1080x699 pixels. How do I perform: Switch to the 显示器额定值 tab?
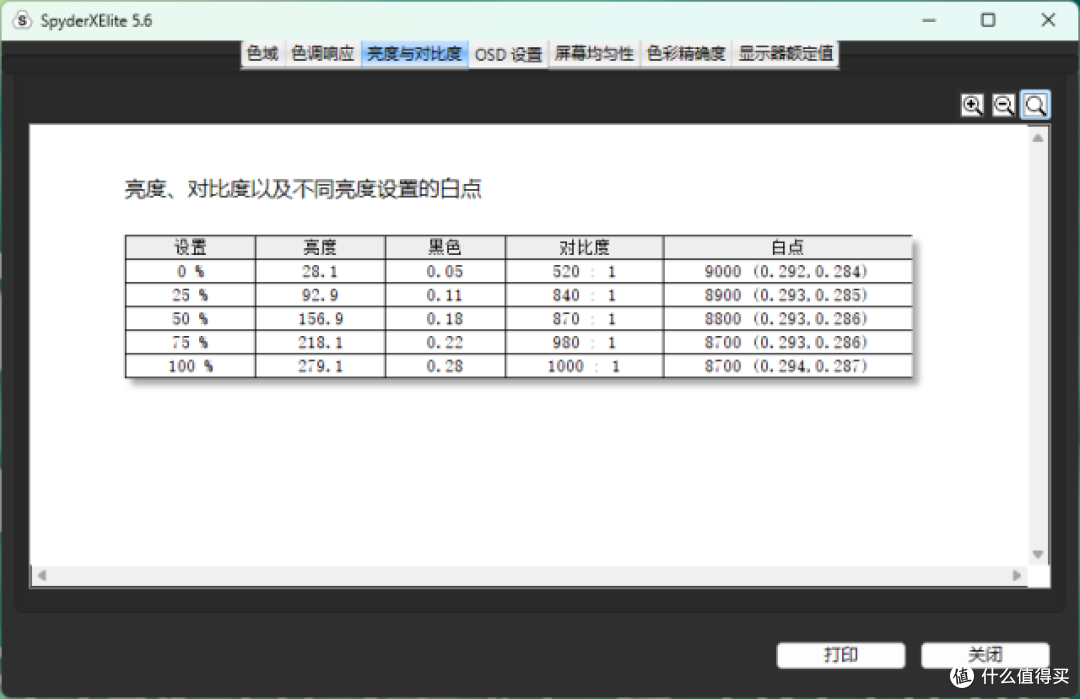tap(786, 54)
